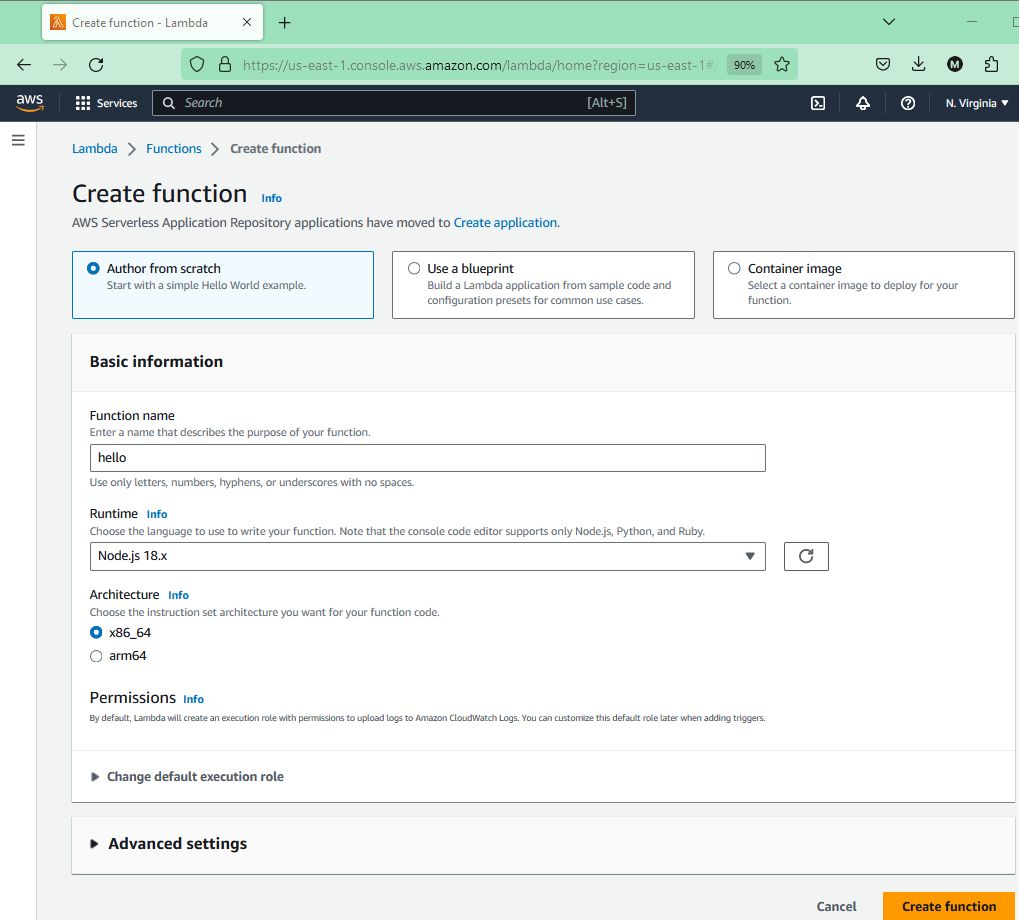Open the browser extensions puzzle icon
Image resolution: width=1019 pixels, height=920 pixels.
pos(991,64)
